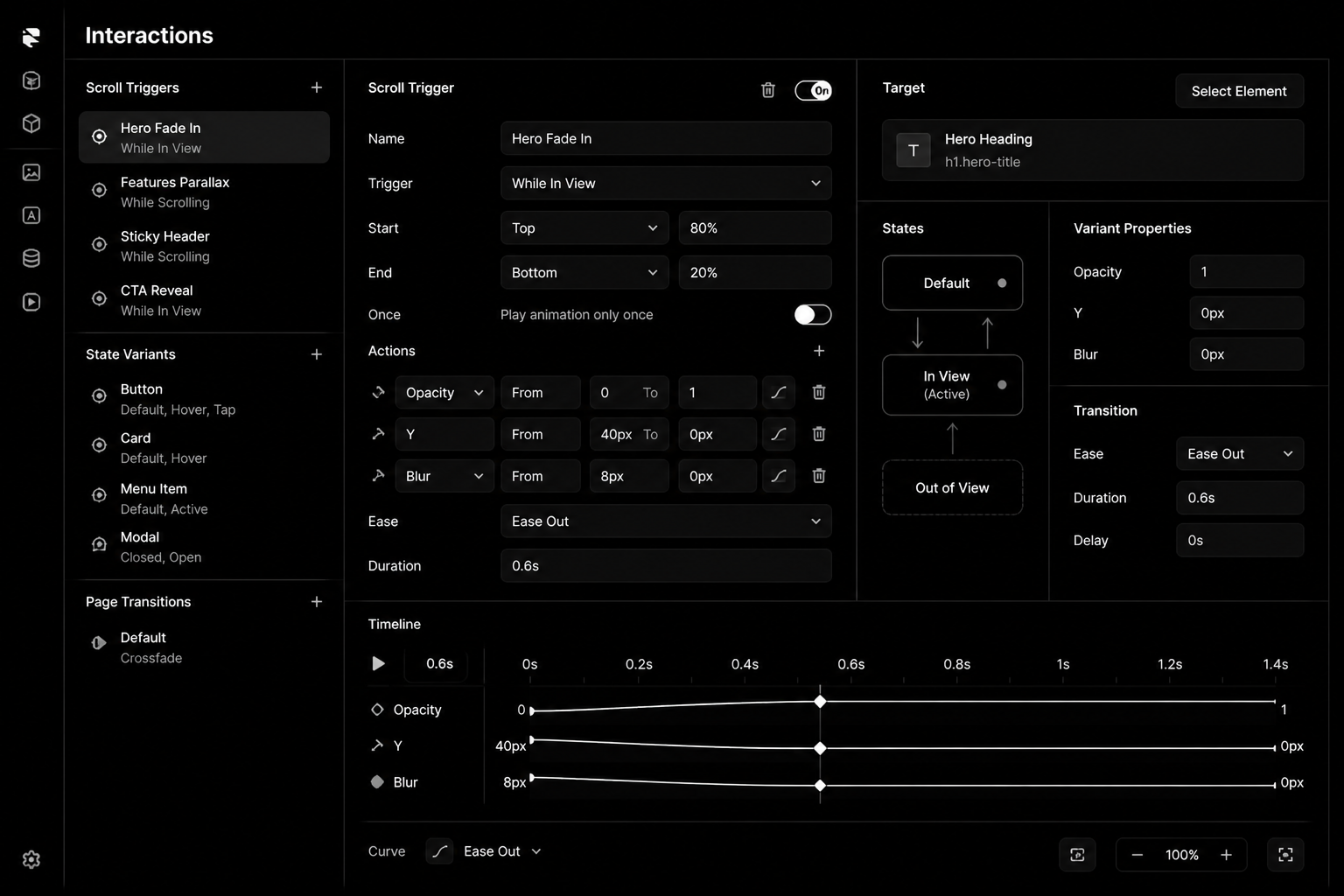Open the Start position dropdown set to Top

coord(584,227)
